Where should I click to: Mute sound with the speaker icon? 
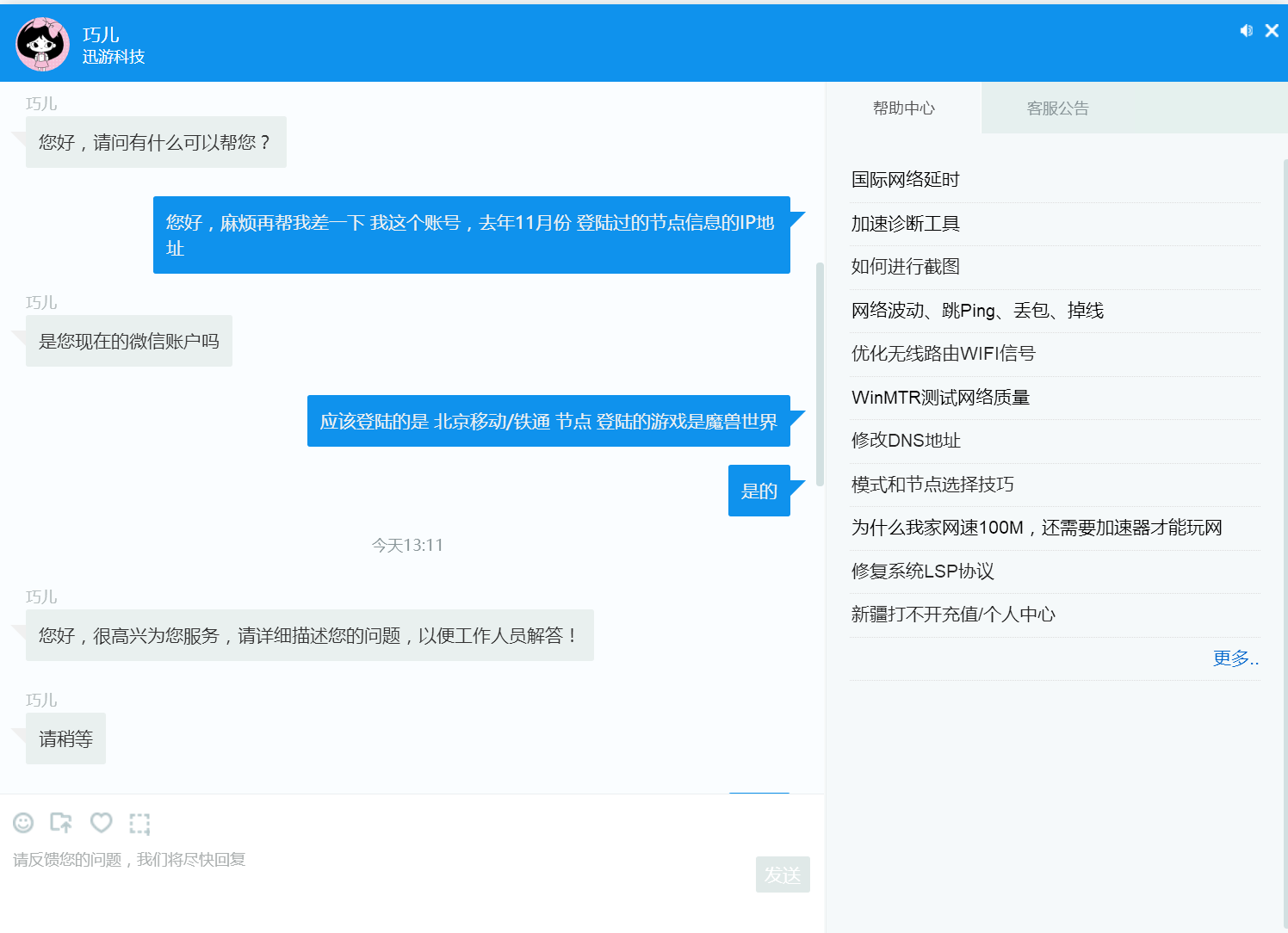[1246, 31]
